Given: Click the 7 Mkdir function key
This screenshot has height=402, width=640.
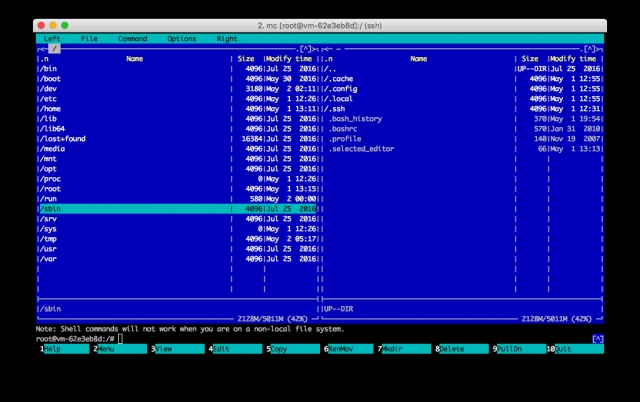Looking at the screenshot, I should [404, 349].
